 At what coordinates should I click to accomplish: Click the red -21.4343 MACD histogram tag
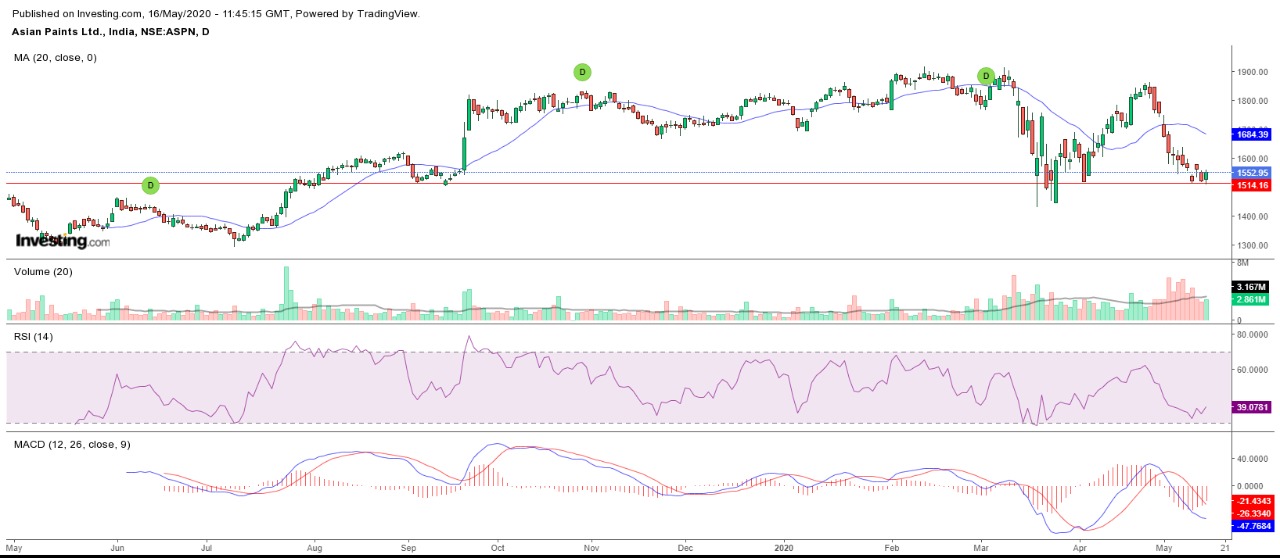click(x=1252, y=500)
